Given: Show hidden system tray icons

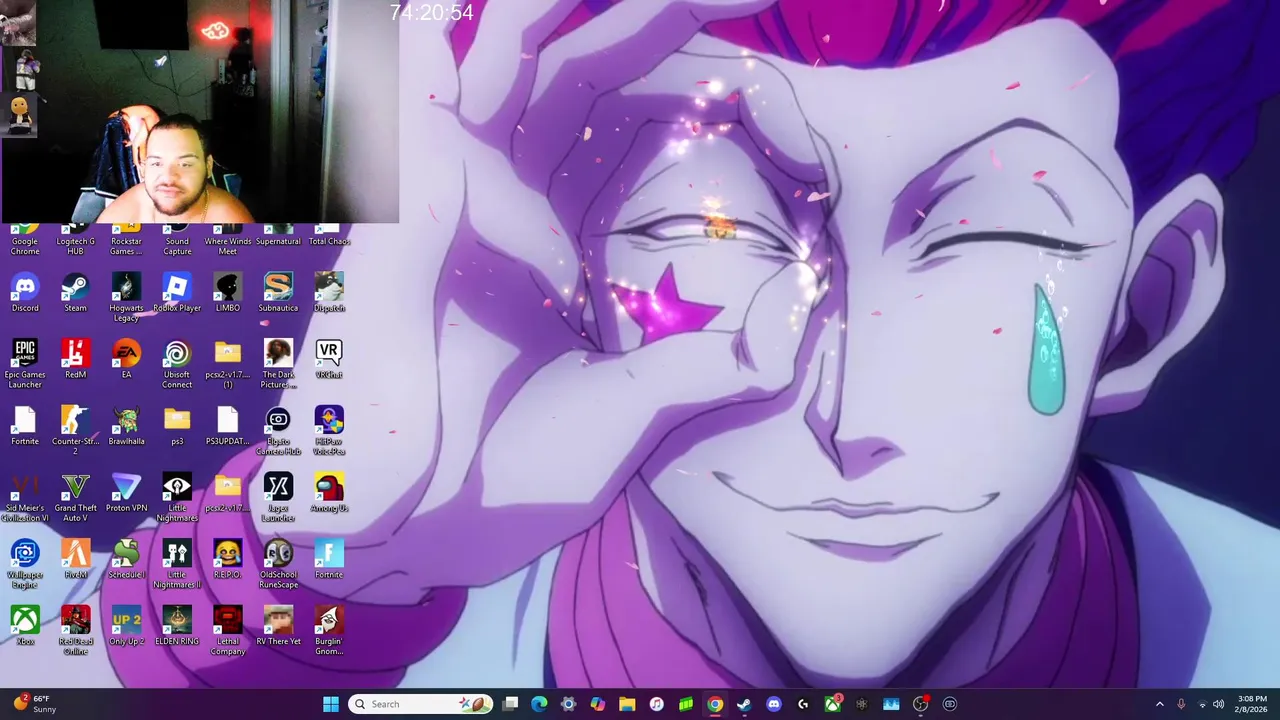Looking at the screenshot, I should [x=1160, y=704].
